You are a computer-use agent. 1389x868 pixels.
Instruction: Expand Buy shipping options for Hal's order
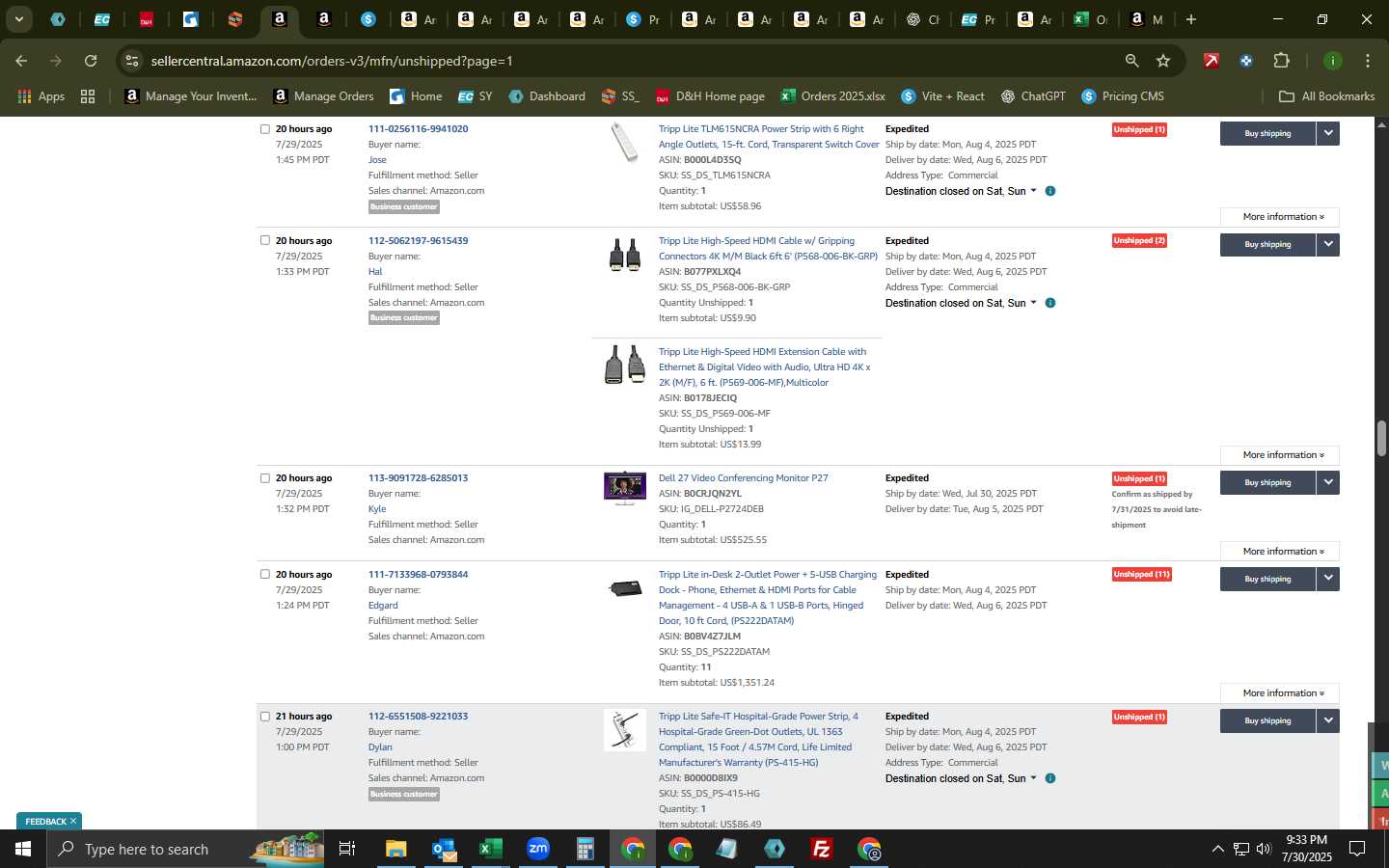(1328, 245)
